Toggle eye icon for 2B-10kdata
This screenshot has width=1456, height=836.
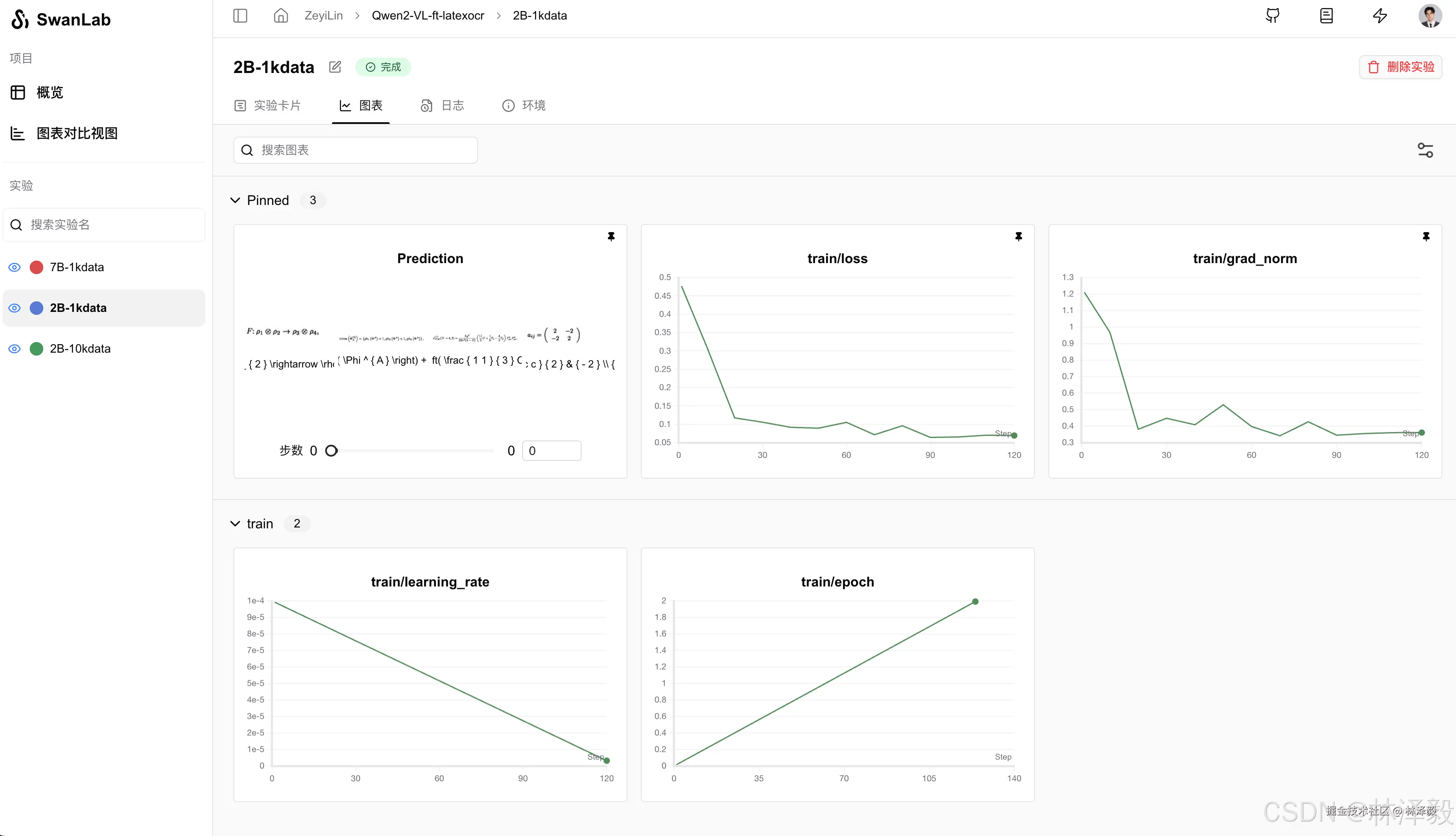coord(15,349)
